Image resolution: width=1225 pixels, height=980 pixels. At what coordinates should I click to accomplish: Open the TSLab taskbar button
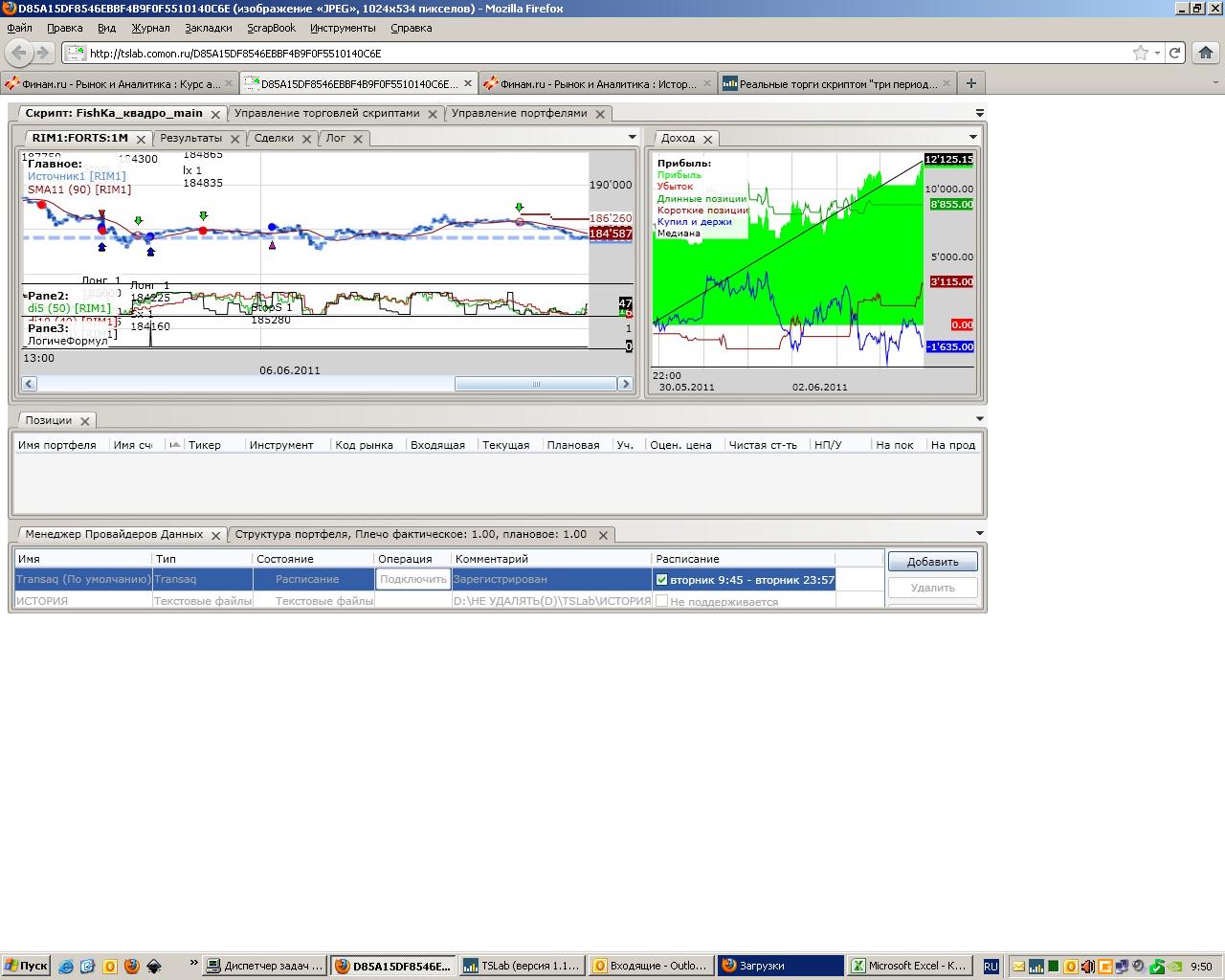tap(522, 966)
